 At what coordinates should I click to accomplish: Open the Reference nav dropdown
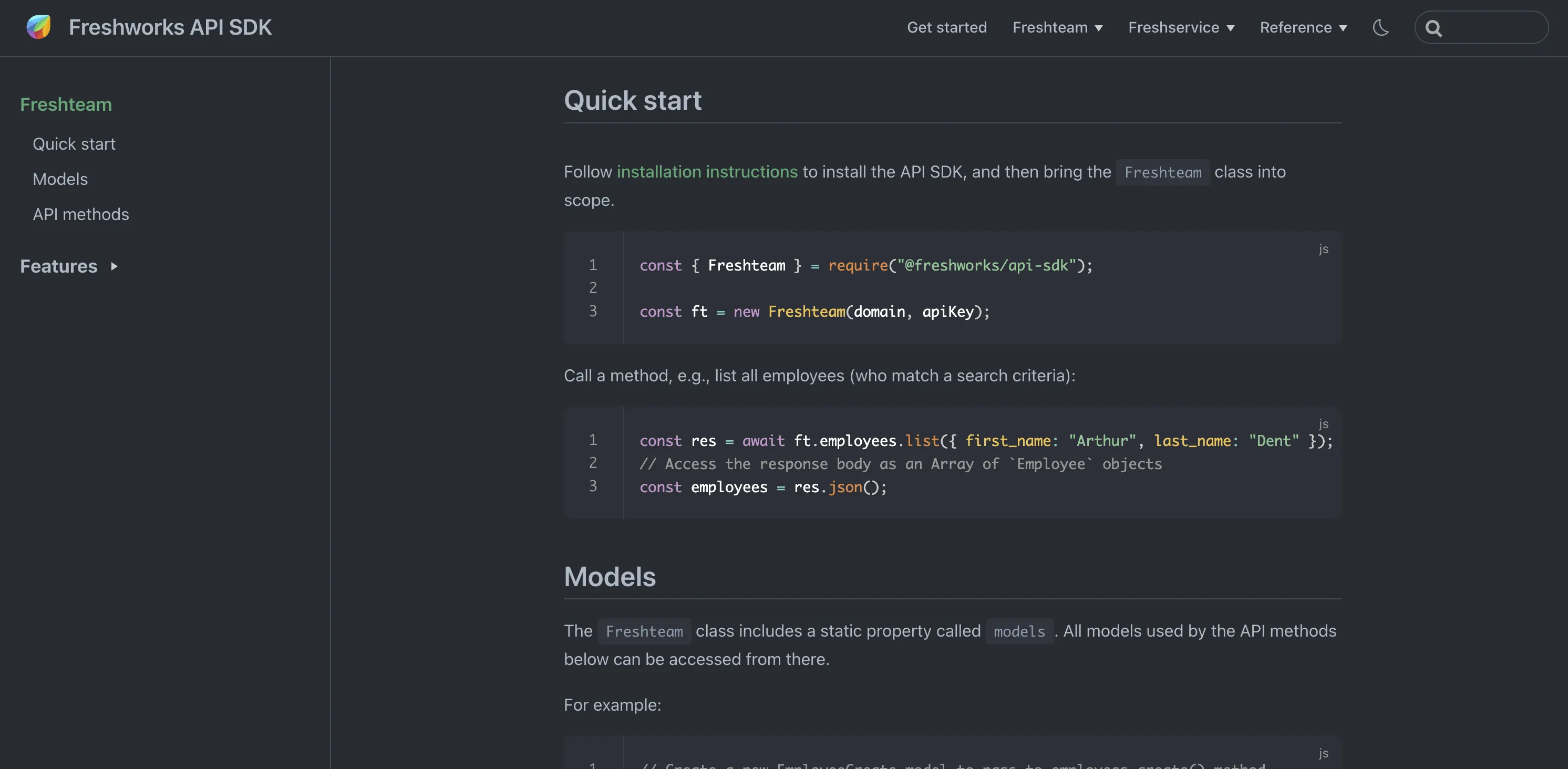(x=1303, y=27)
